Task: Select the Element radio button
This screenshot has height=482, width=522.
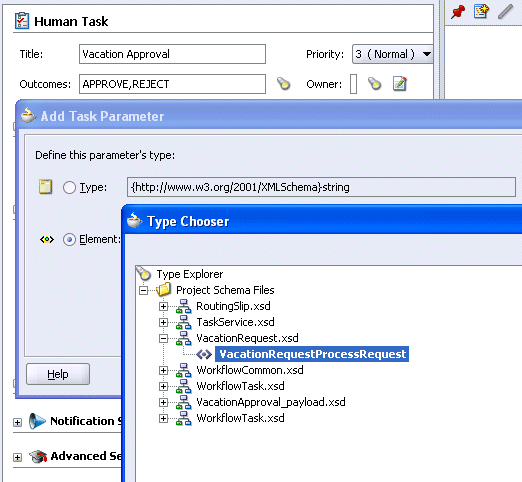Action: [69, 240]
